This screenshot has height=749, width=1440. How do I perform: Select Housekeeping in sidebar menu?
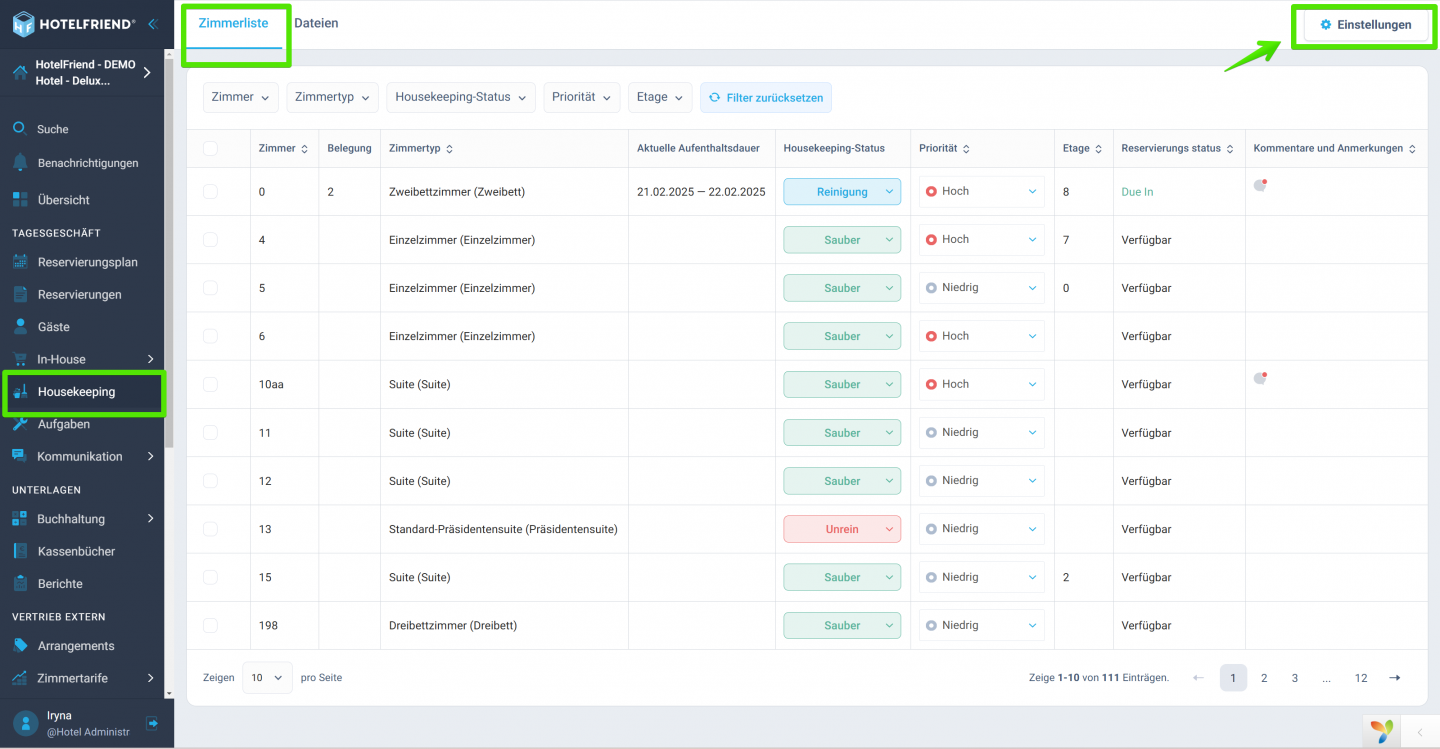tap(82, 392)
